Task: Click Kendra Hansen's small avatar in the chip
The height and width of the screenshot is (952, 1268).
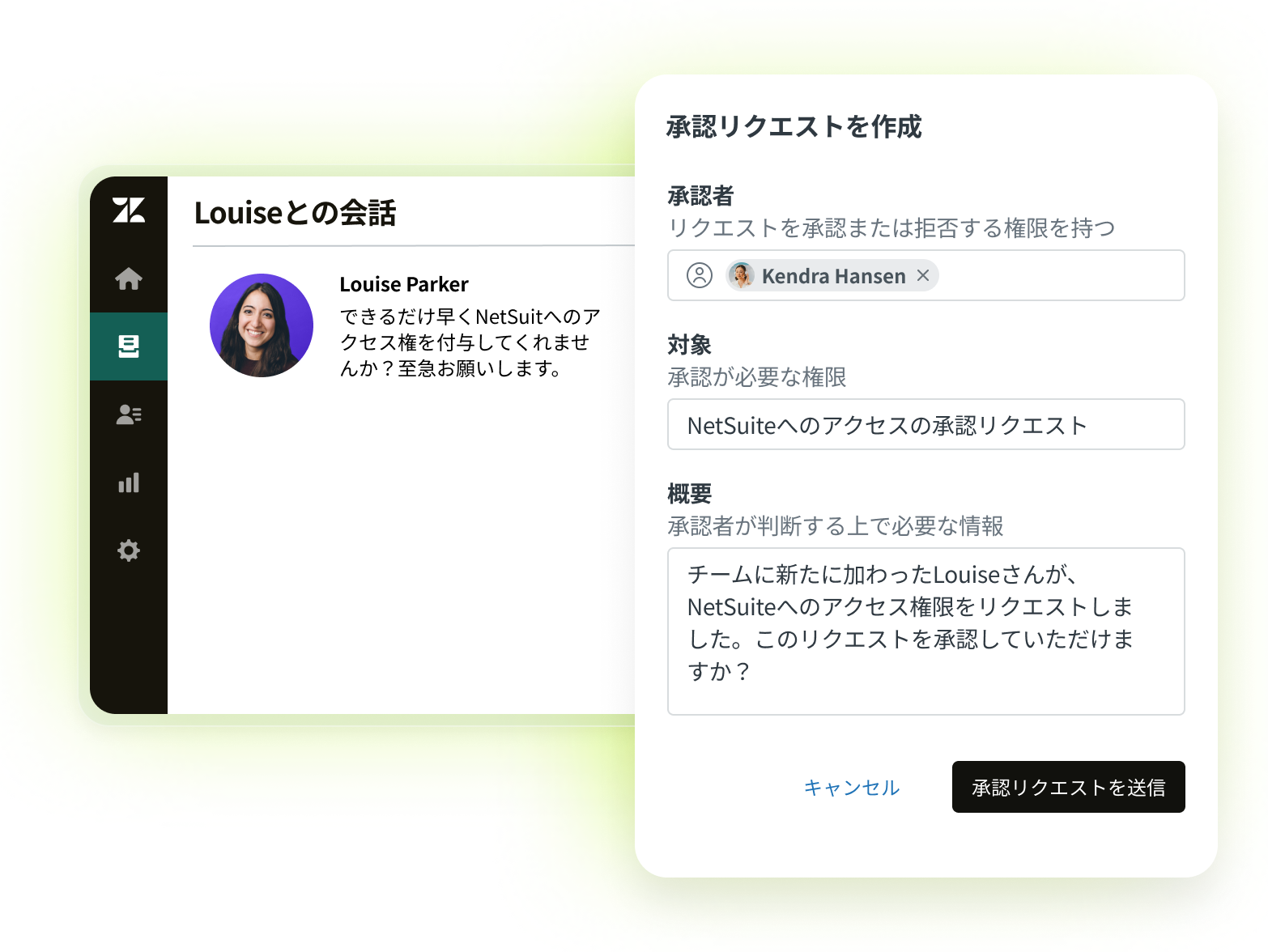Action: pos(741,276)
